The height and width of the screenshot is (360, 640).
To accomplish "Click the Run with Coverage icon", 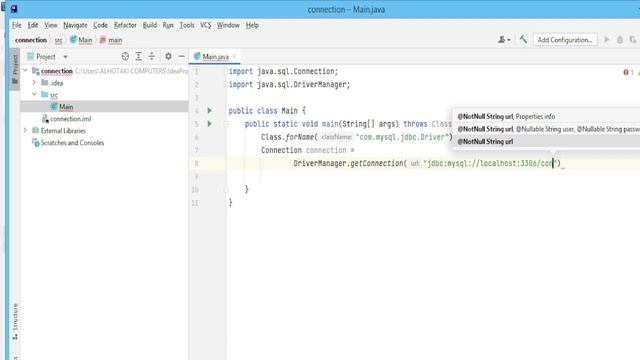I will [x=633, y=40].
